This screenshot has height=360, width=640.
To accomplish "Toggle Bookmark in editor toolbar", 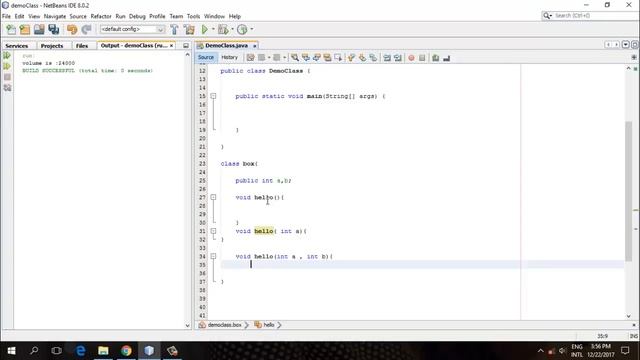I will pos(373,58).
